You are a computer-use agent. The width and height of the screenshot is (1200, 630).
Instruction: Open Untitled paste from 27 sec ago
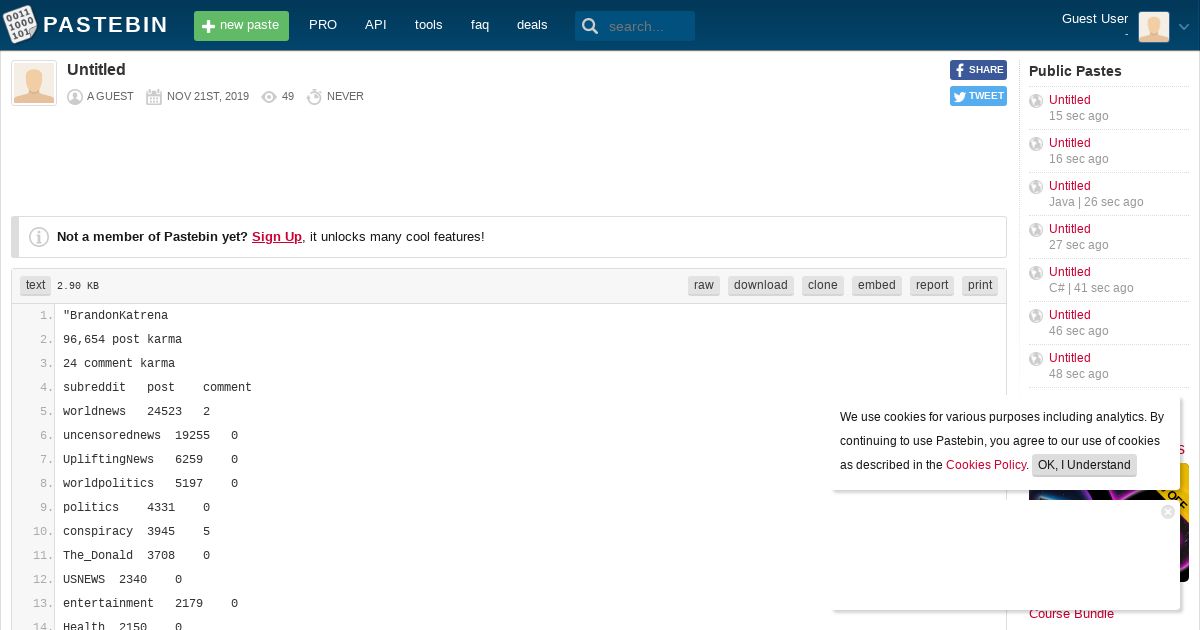[1070, 229]
